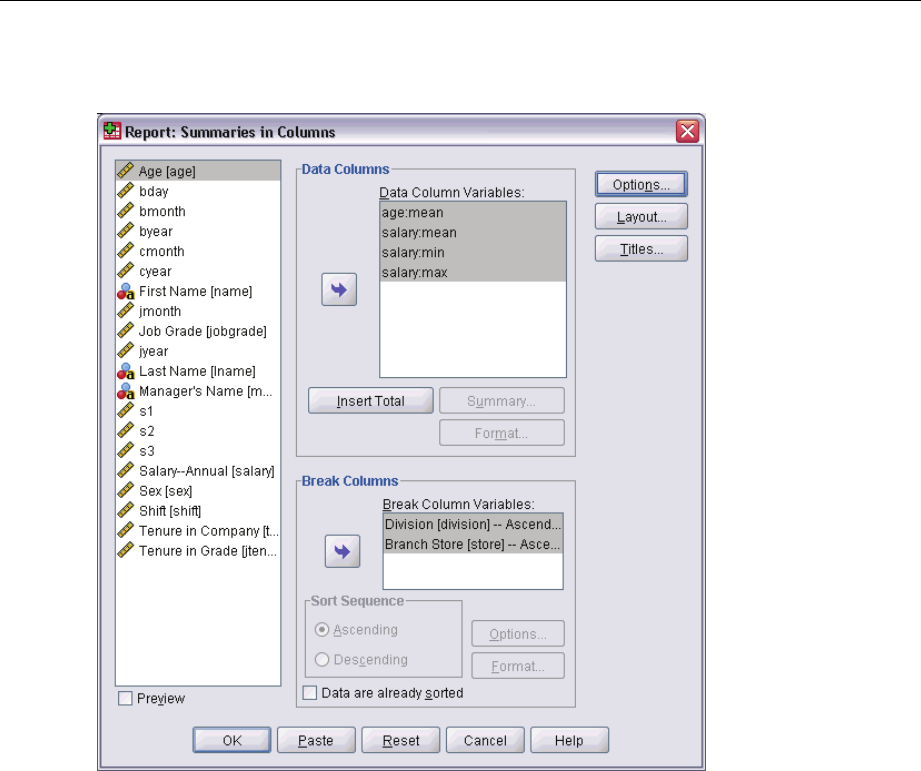921x771 pixels.
Task: Move variable into Data Columns with arrow
Action: tap(339, 289)
